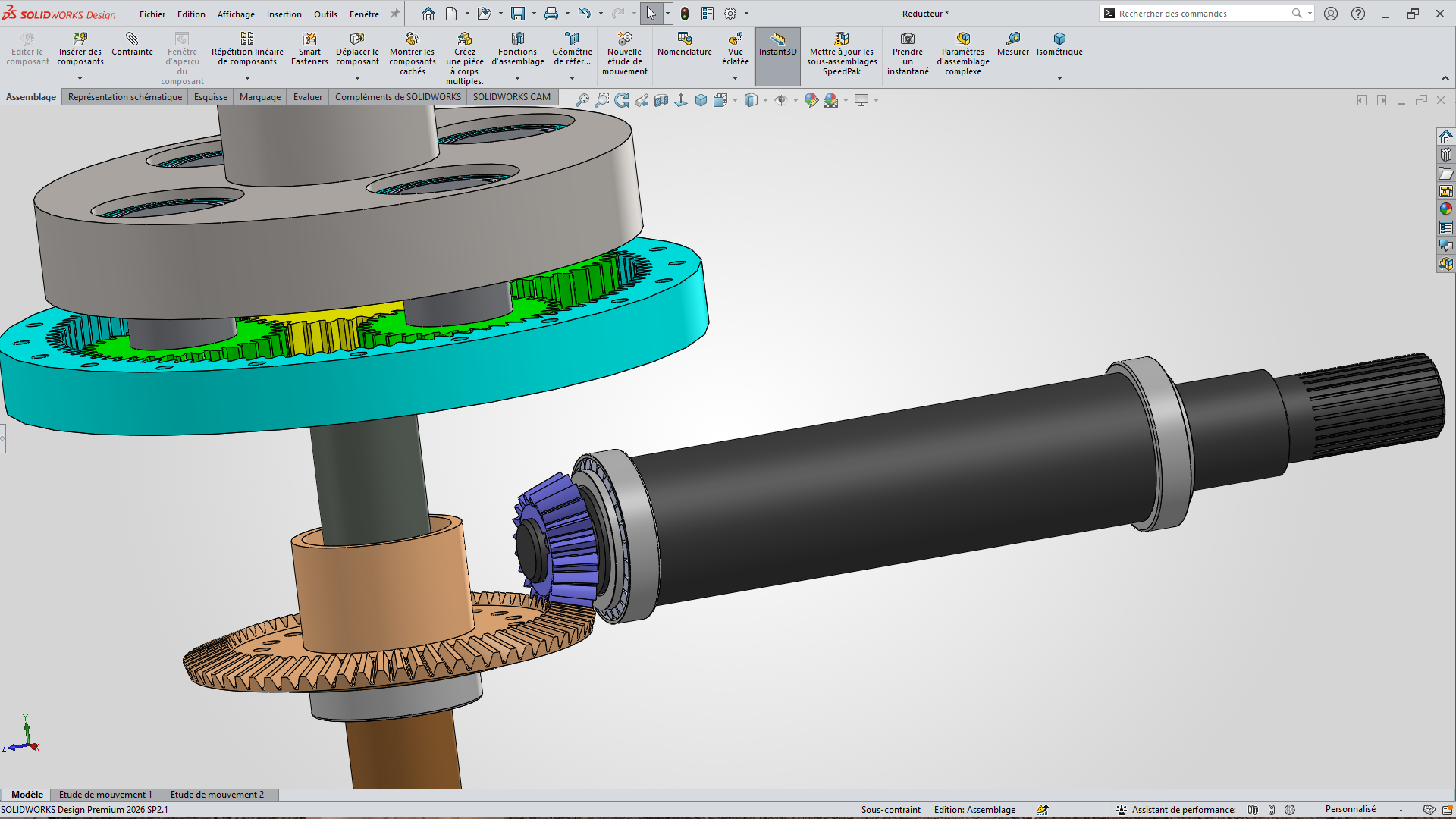1456x819 pixels.
Task: Open Smart Fasteners
Action: pos(309,49)
